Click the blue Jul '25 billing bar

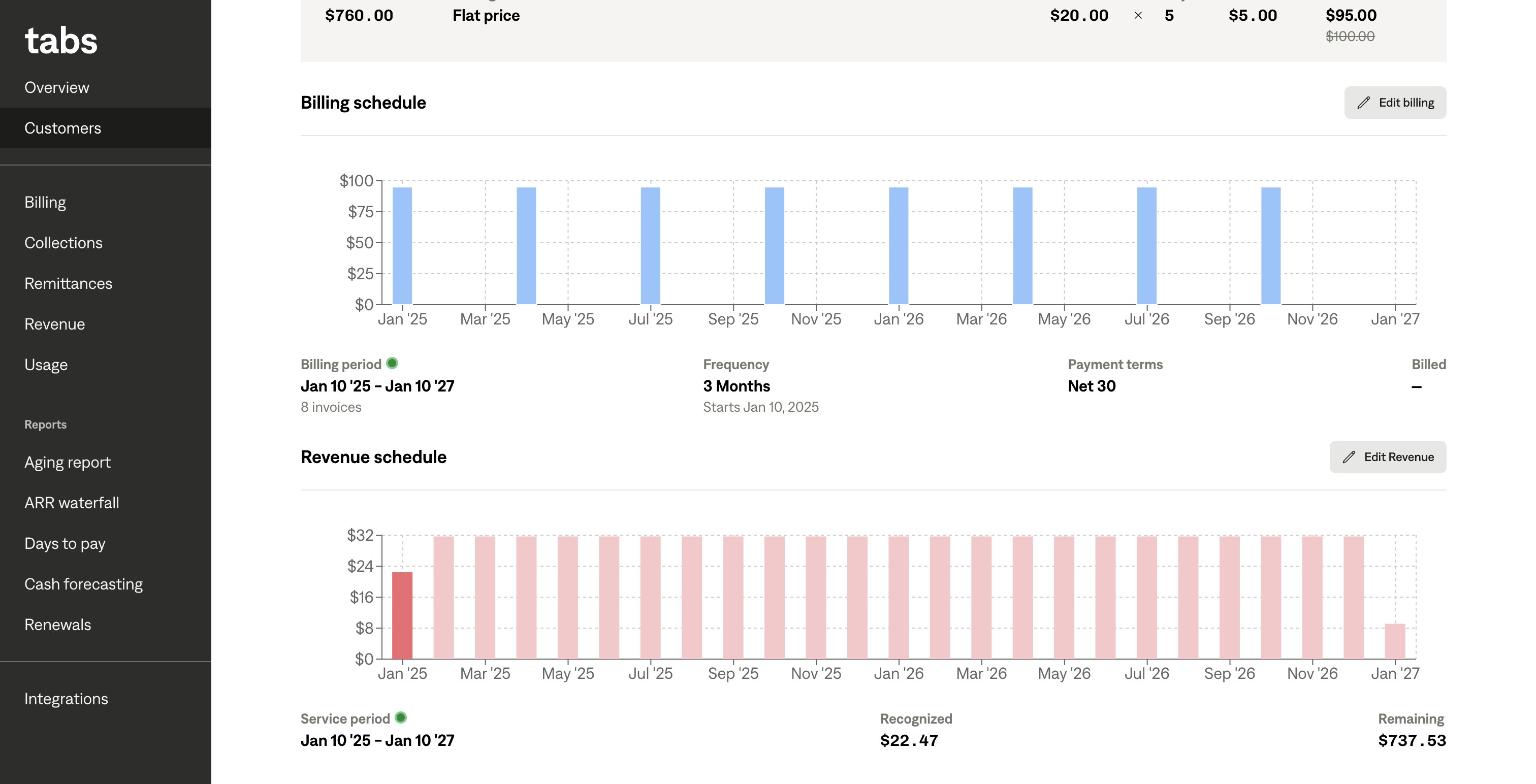650,246
